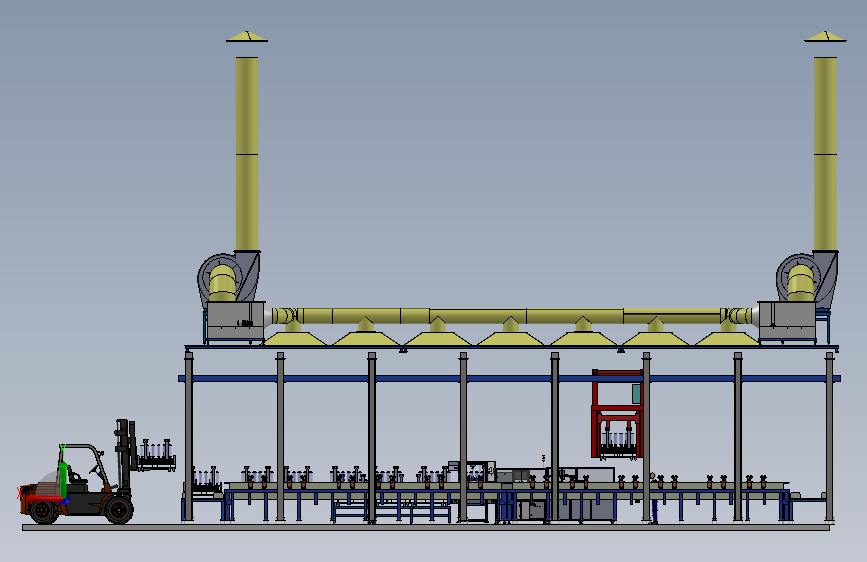This screenshot has height=562, width=867.
Task: Pick the gray fan base box on right
Action: (x=787, y=321)
